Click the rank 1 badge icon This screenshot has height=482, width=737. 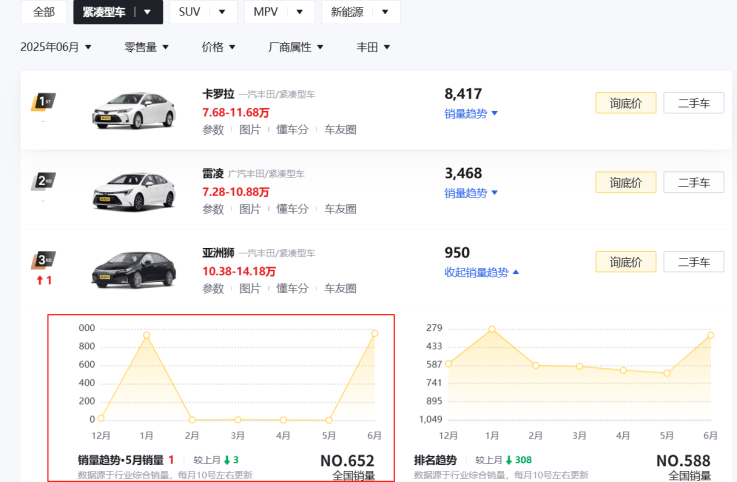(44, 102)
